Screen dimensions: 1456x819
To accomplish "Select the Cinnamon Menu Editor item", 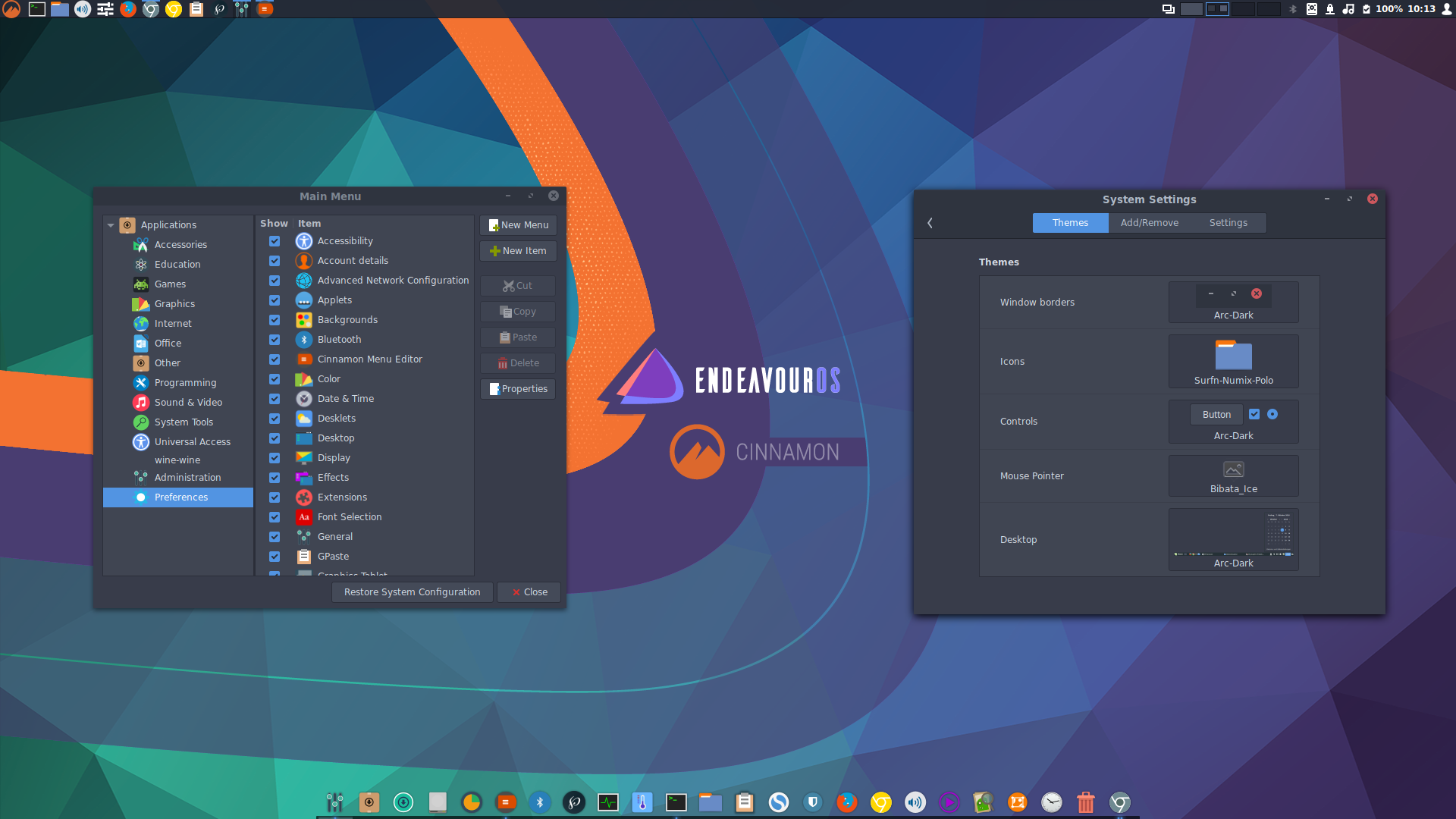I will pos(370,359).
